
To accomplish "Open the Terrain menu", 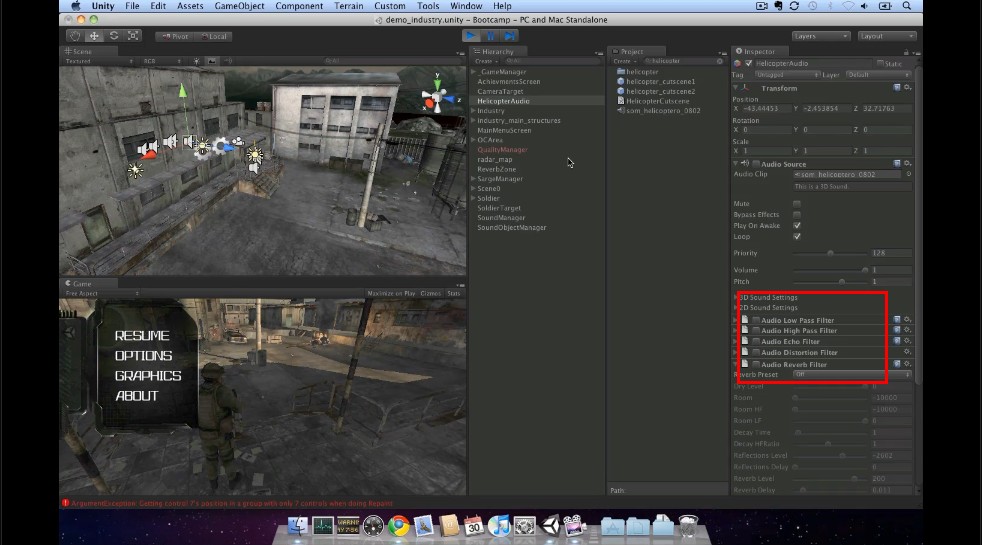I will pos(348,6).
